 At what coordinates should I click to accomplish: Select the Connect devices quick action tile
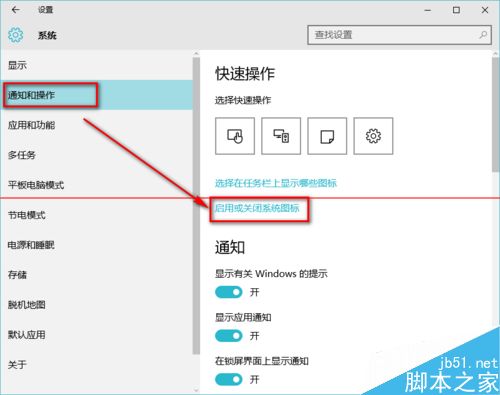tap(281, 136)
